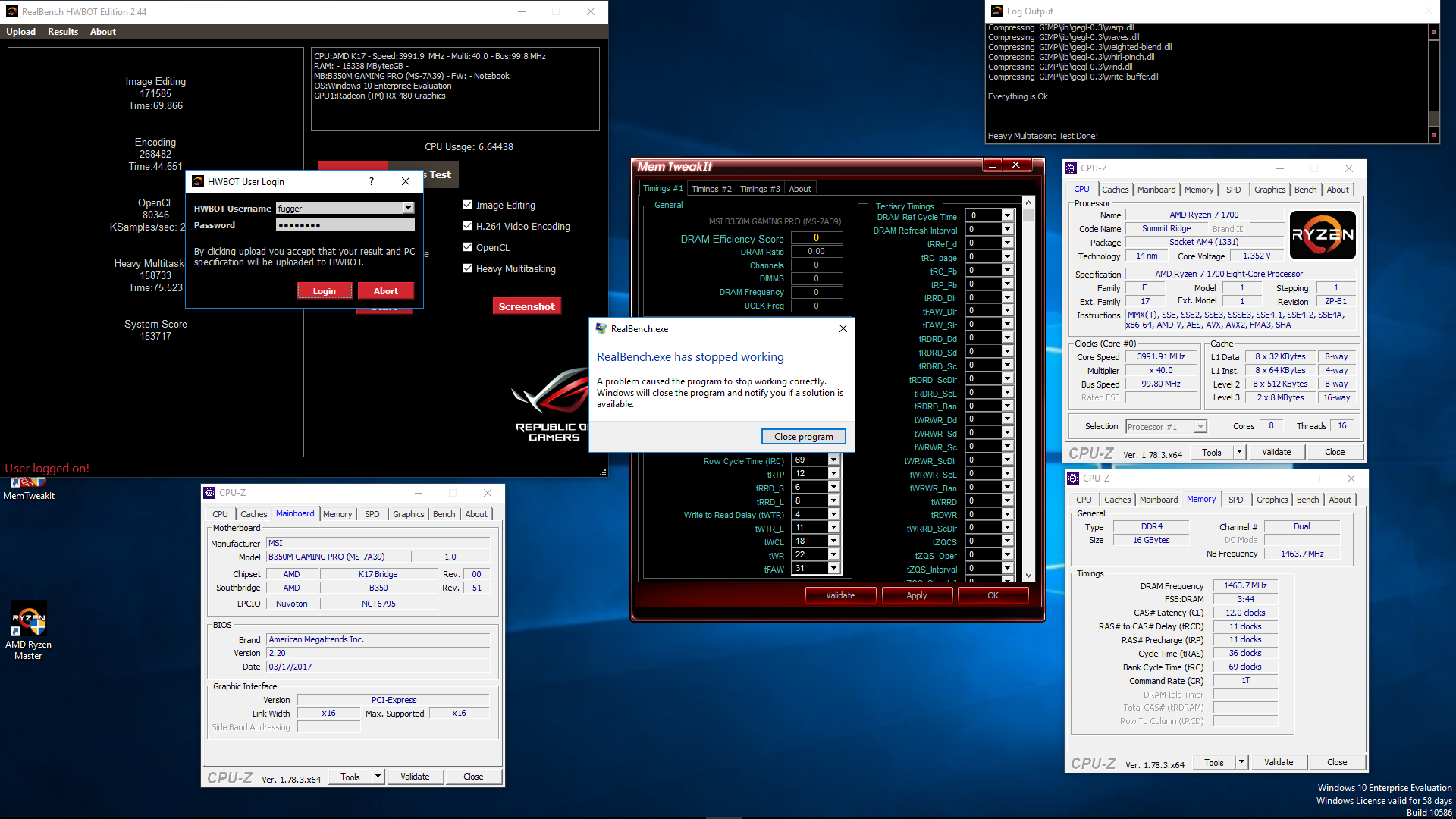Close the Mem TweakIt window
1456x819 pixels.
[x=1016, y=165]
